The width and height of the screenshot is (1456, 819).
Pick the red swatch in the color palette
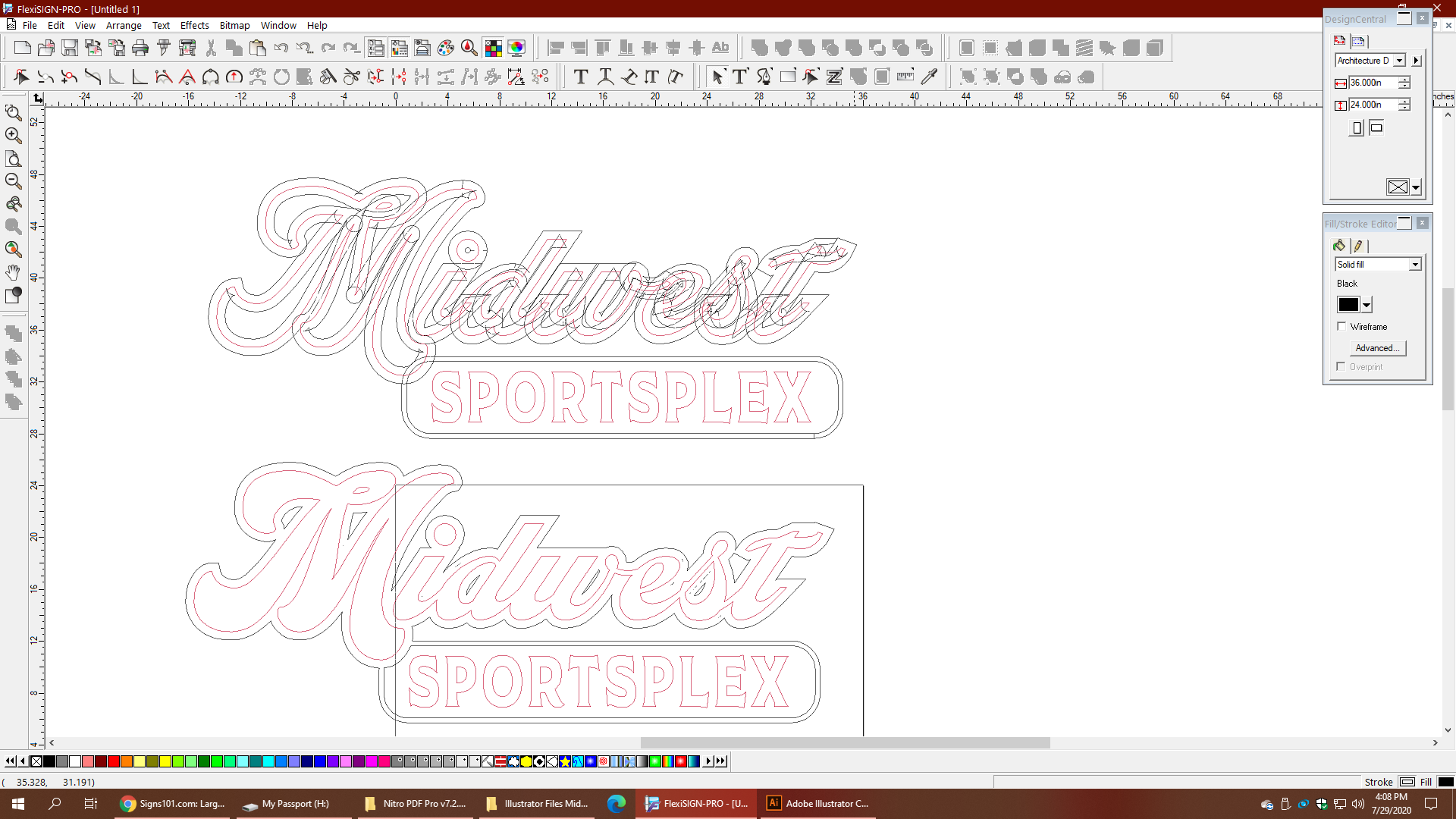click(x=114, y=761)
